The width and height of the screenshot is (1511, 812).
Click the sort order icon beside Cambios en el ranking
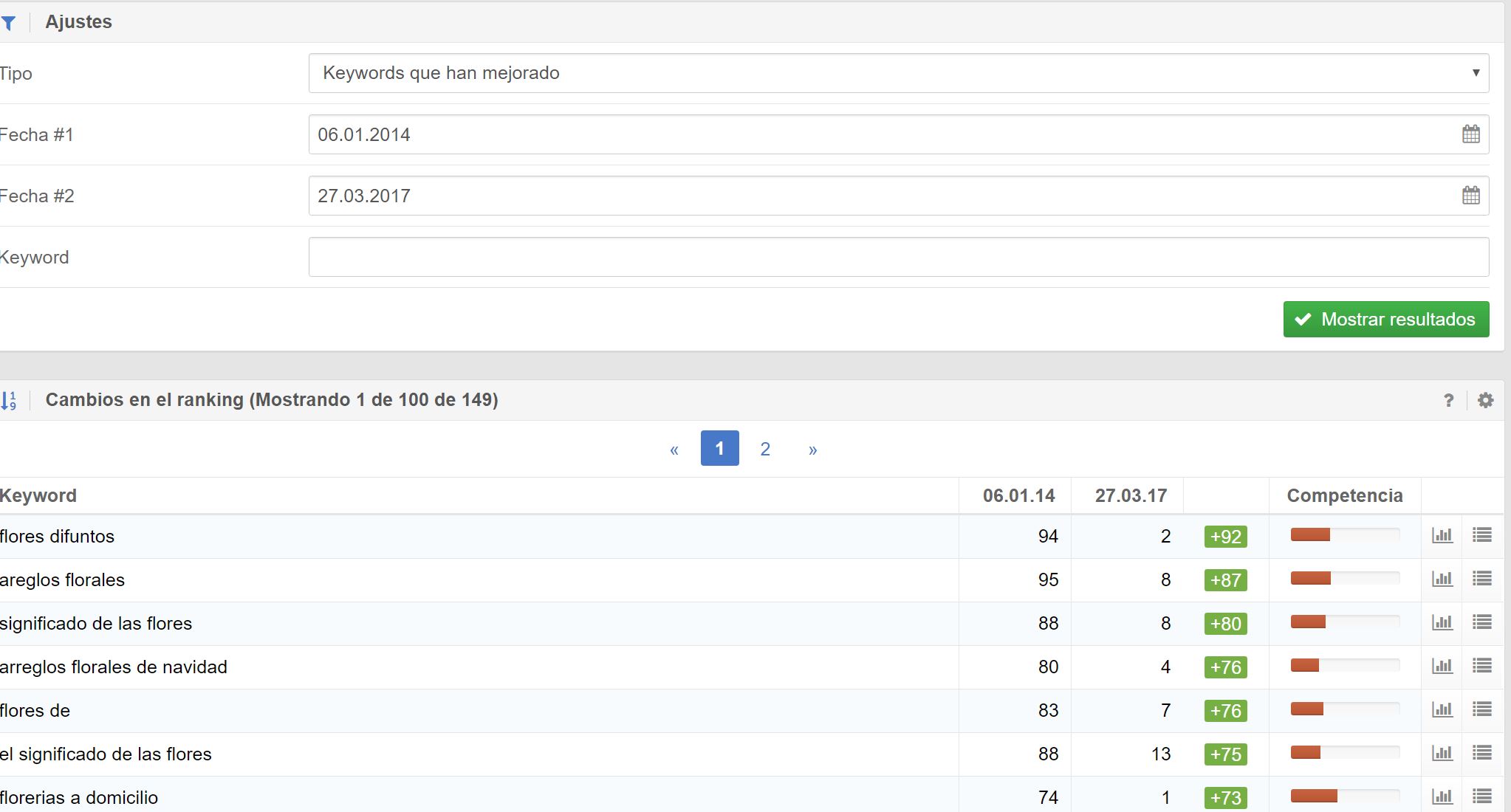tap(8, 401)
